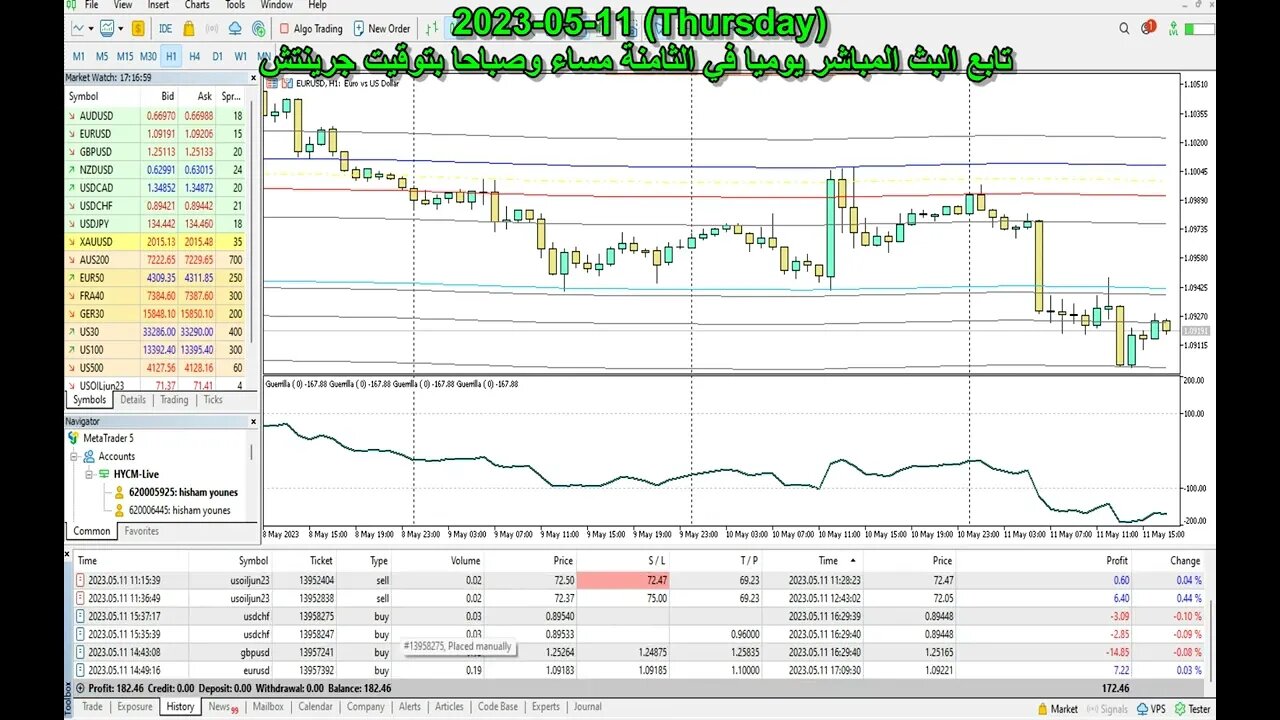Screen dimensions: 1280x720
Task: Open the Toolbox News tab
Action: 223,706
